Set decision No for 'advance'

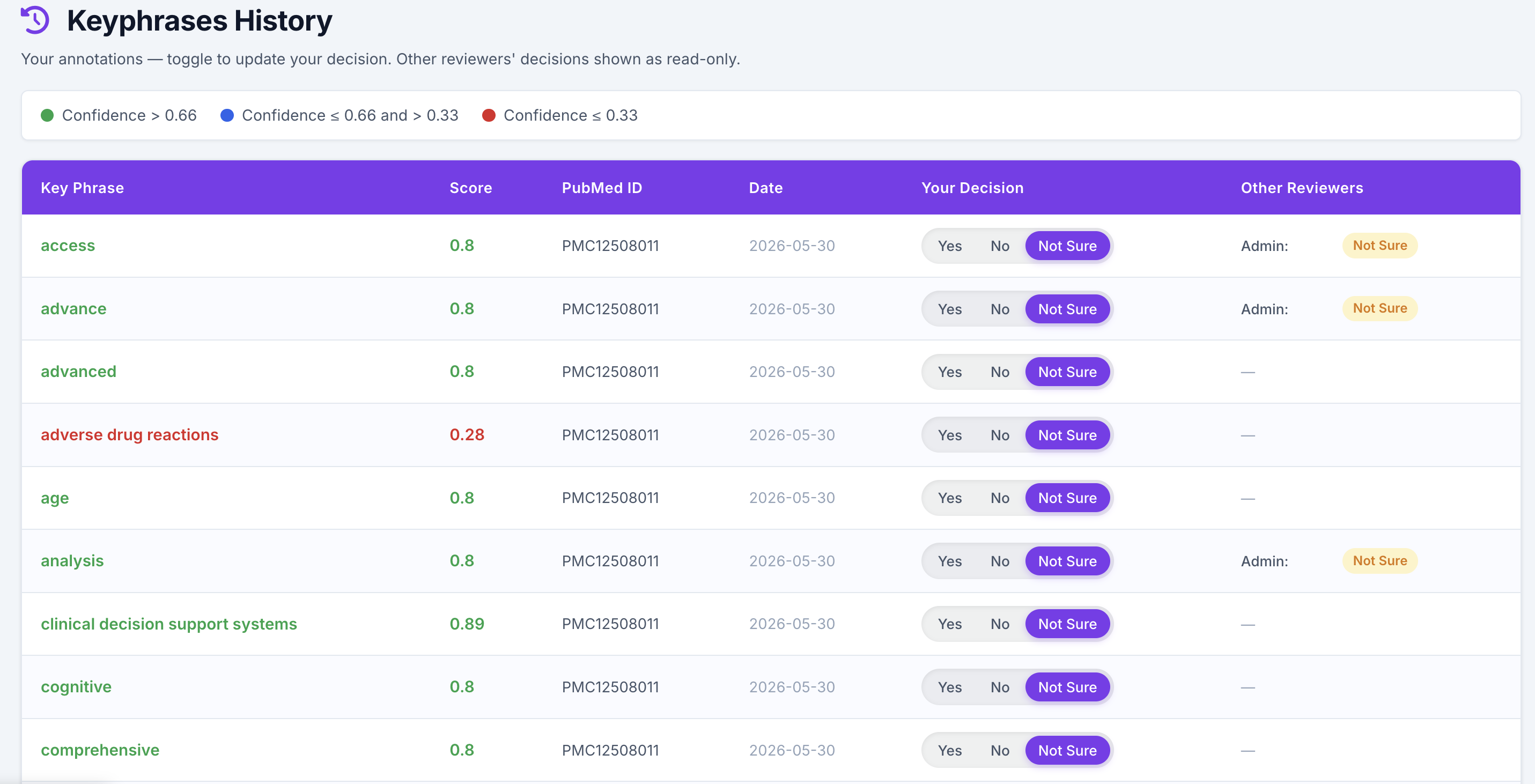pyautogui.click(x=999, y=309)
